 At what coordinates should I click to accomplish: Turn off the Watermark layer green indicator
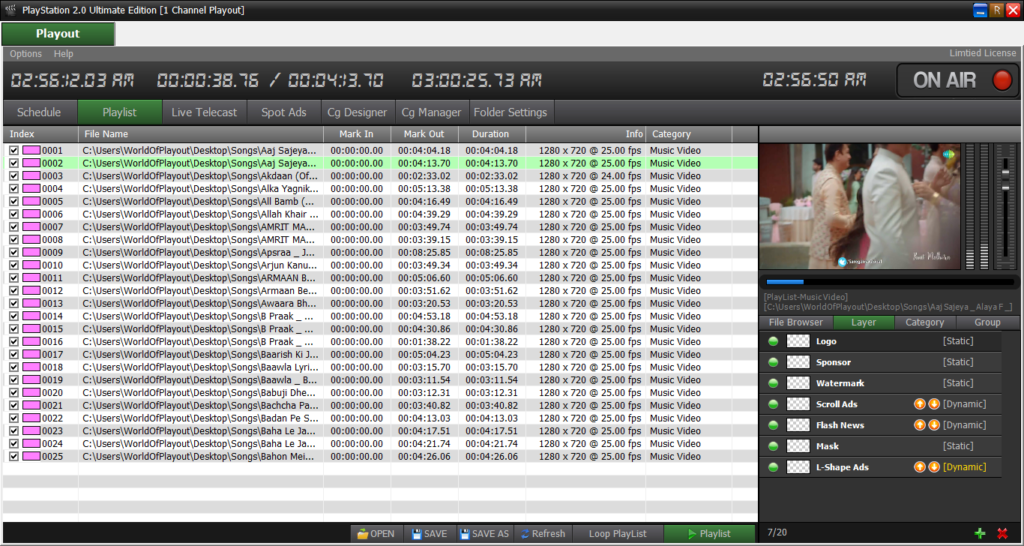coord(773,383)
